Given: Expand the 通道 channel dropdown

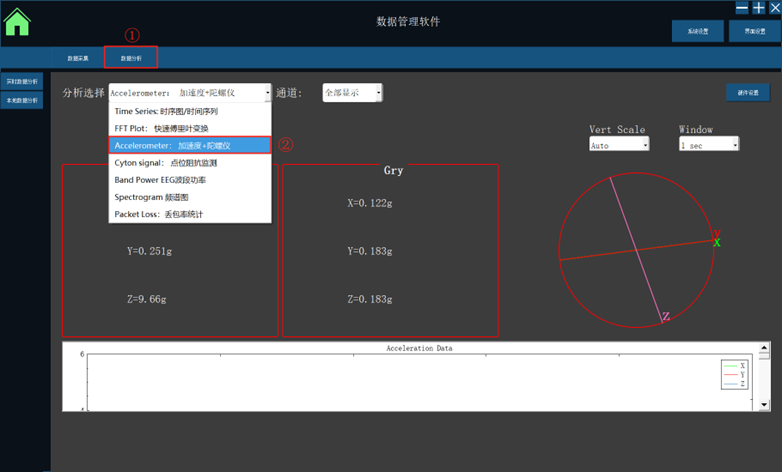Looking at the screenshot, I should click(378, 93).
